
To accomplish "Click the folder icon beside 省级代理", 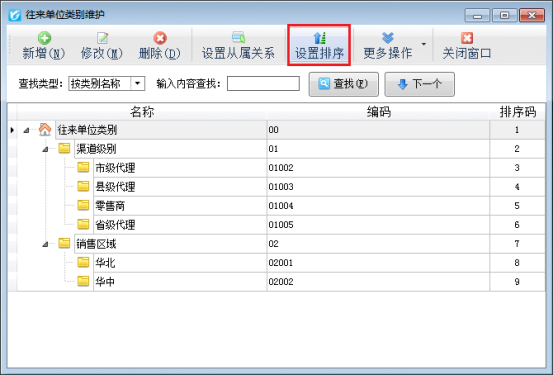I will pos(83,224).
